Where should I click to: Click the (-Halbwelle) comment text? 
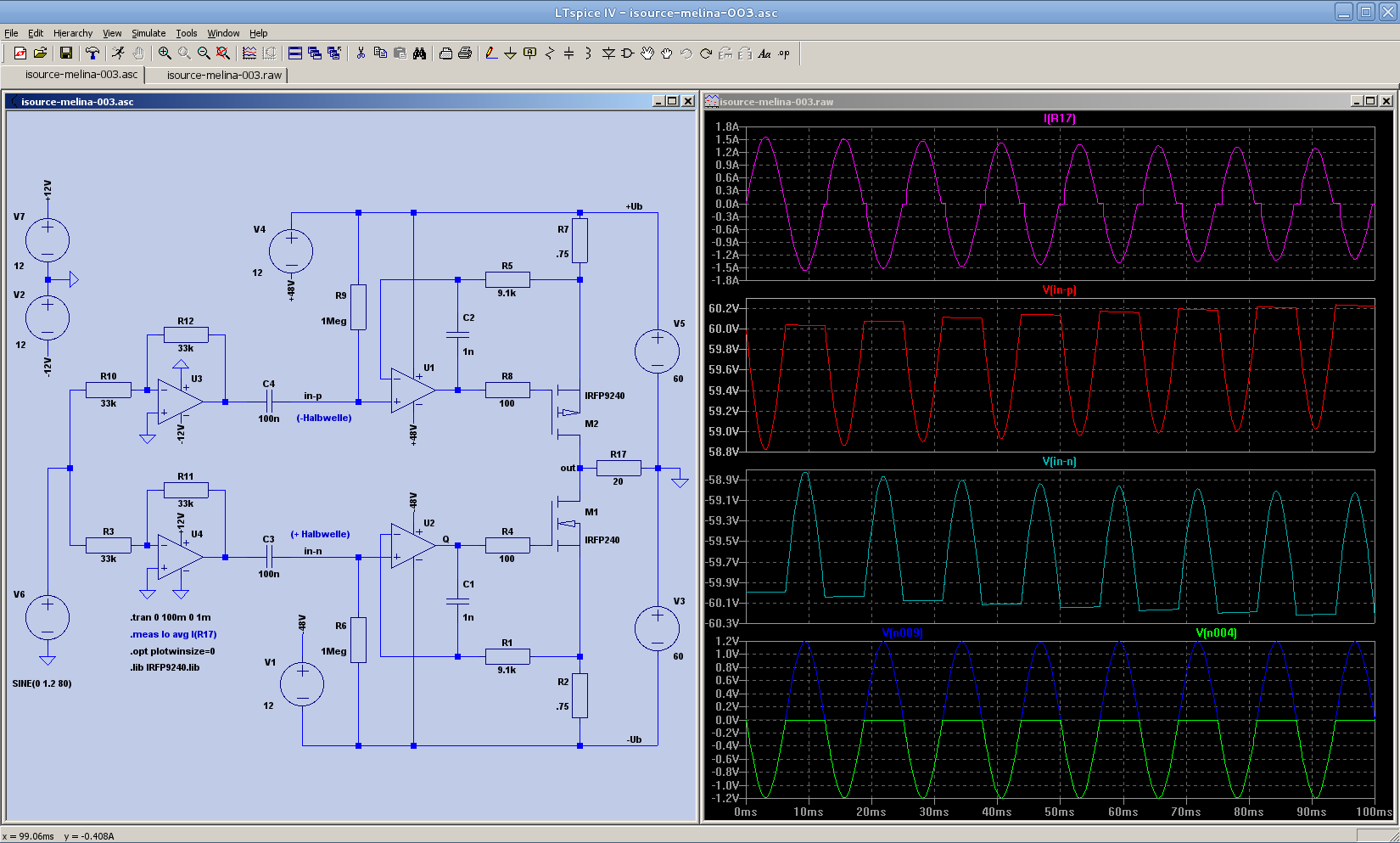tap(324, 418)
